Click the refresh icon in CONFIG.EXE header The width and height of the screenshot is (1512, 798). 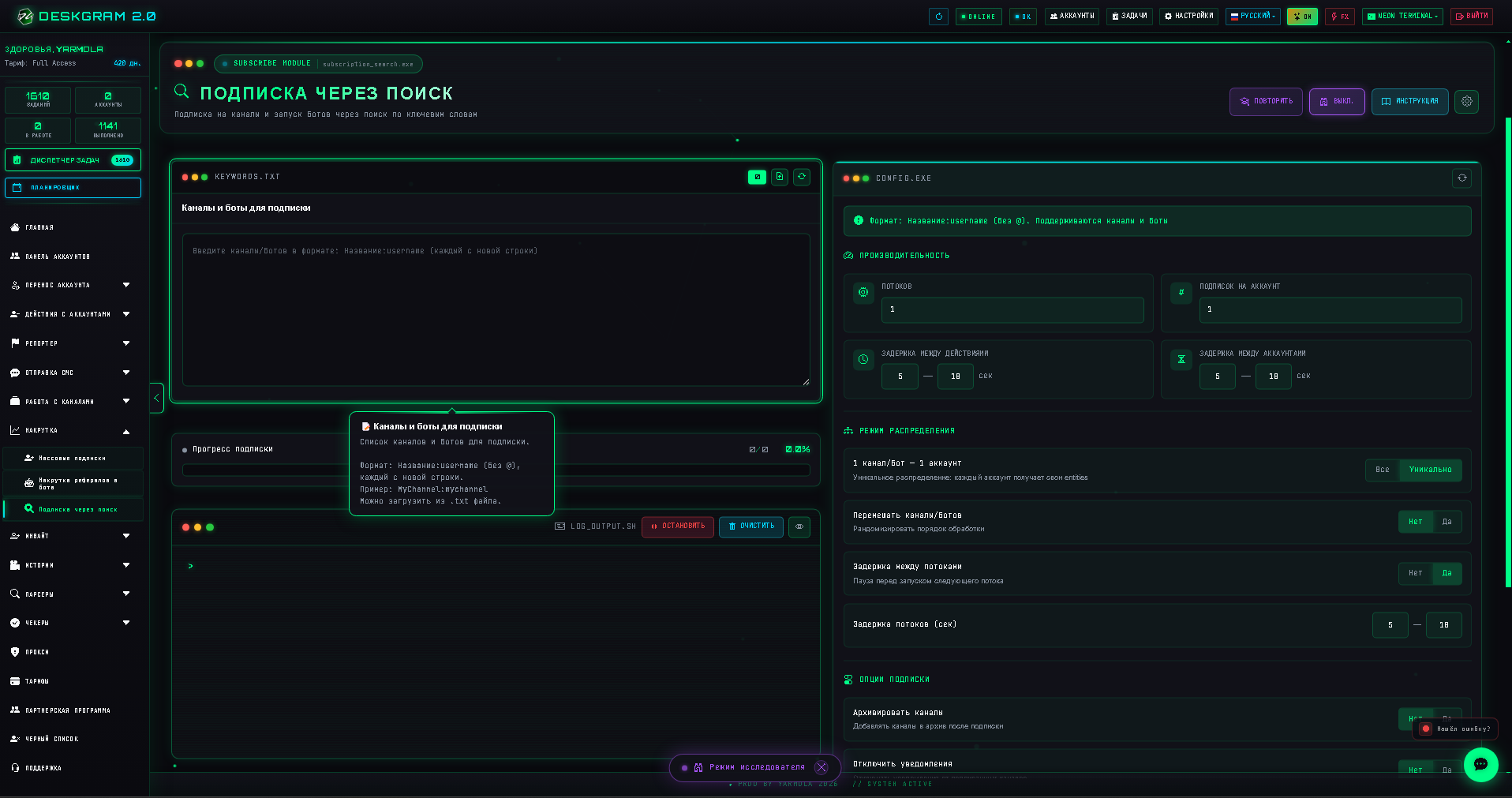(1461, 178)
